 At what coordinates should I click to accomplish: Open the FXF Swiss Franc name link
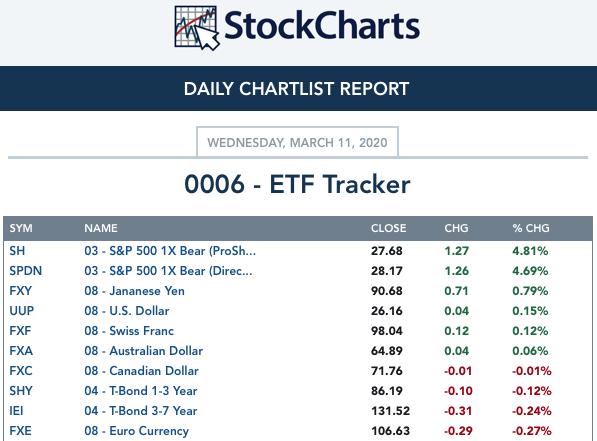pos(129,331)
